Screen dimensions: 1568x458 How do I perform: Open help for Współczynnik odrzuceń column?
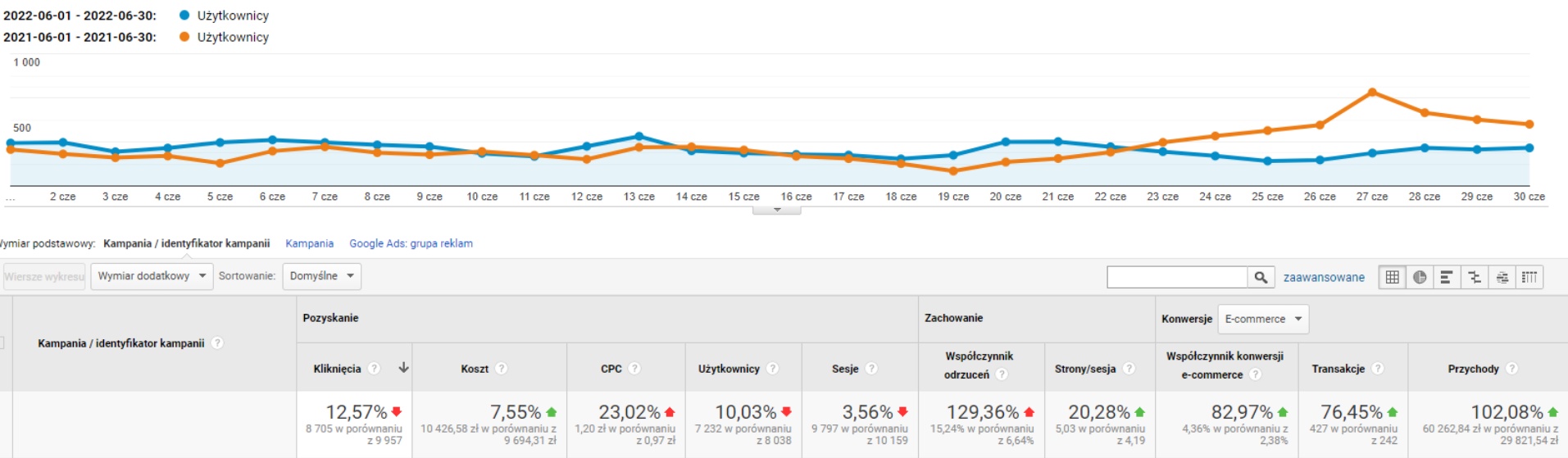pyautogui.click(x=1002, y=374)
